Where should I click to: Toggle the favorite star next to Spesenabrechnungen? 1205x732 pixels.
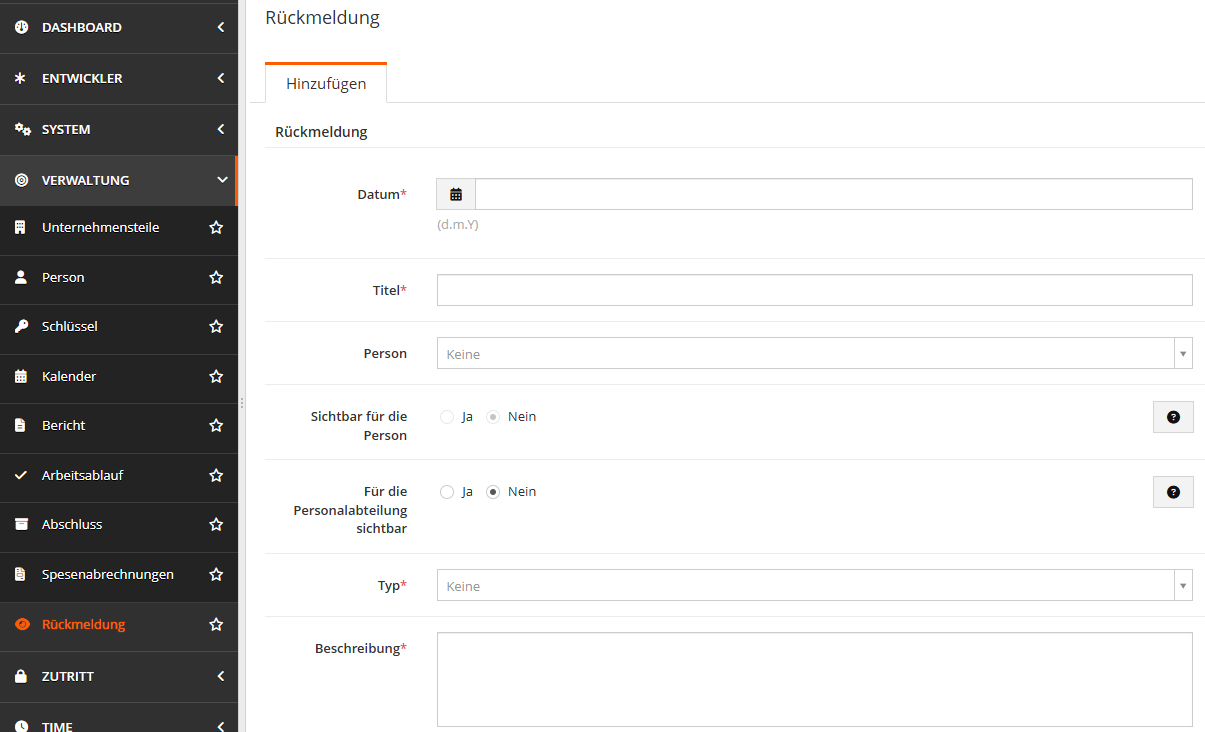click(x=216, y=574)
